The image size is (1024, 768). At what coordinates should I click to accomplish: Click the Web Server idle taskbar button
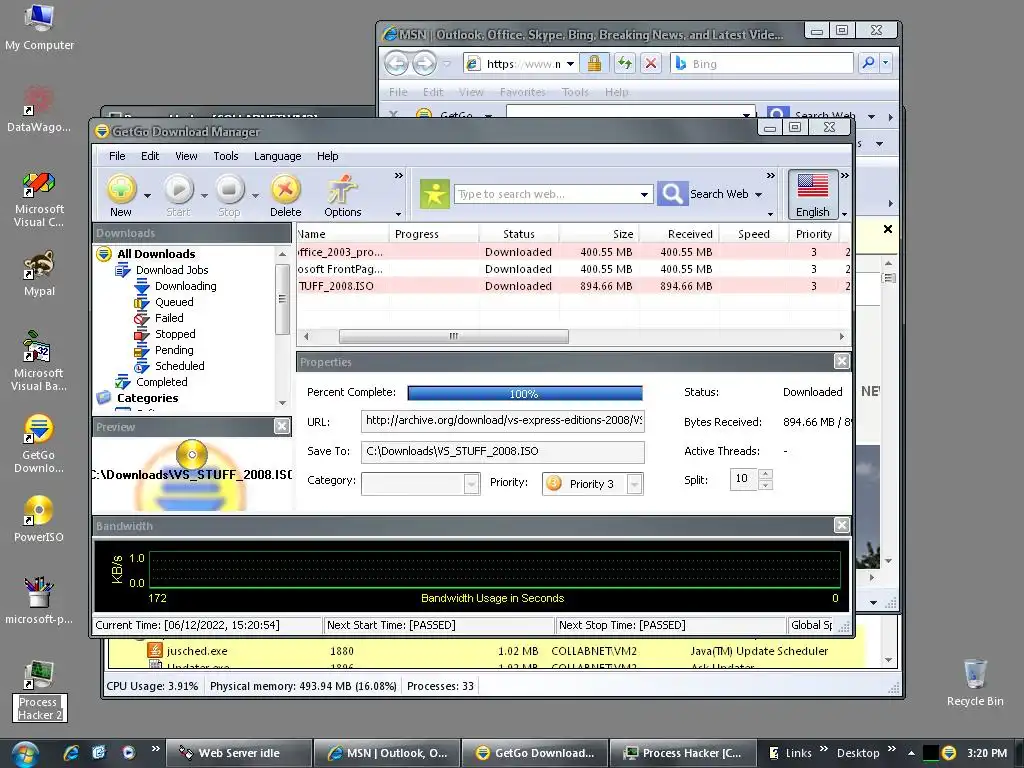238,753
